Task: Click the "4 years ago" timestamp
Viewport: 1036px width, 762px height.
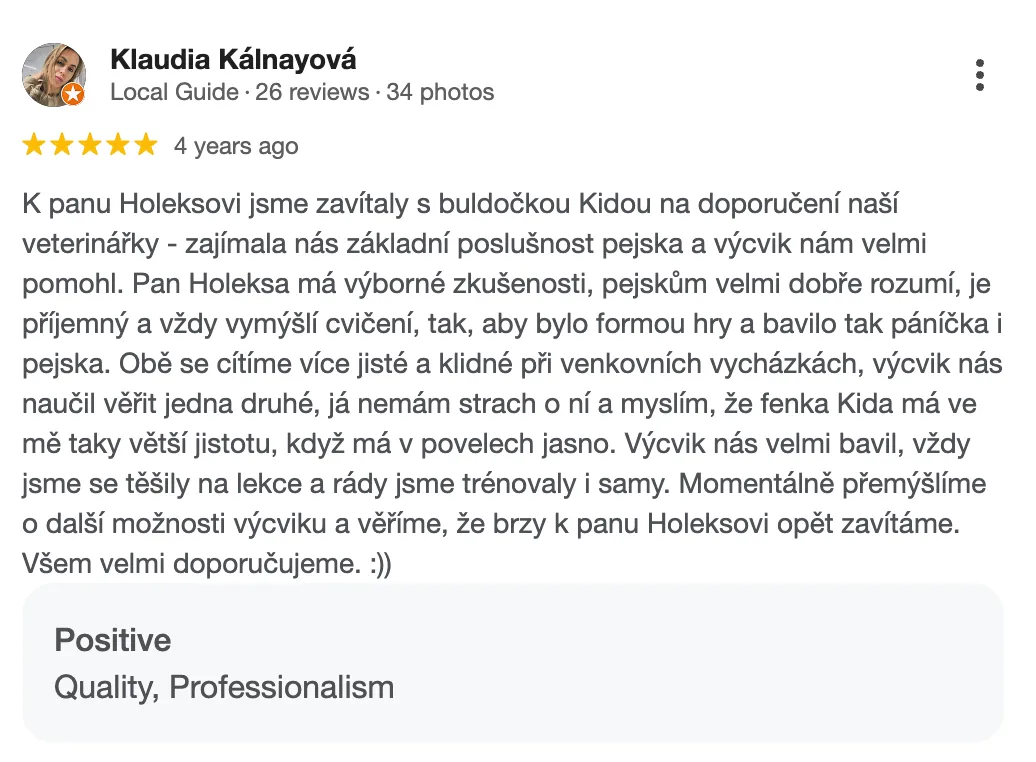Action: [236, 146]
